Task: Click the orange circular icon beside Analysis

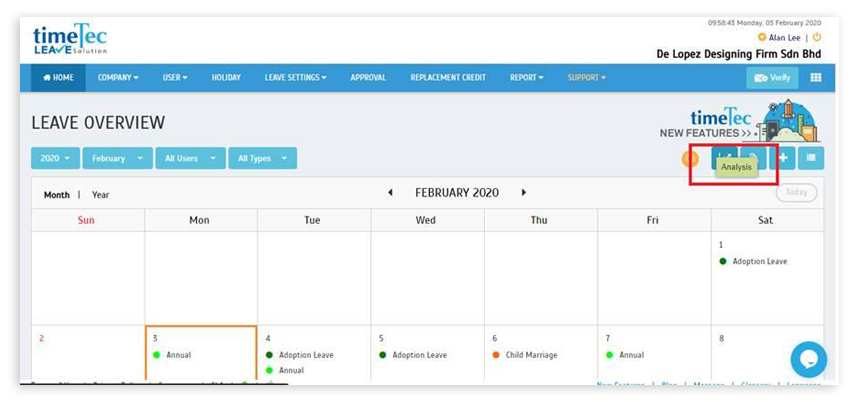Action: click(690, 159)
